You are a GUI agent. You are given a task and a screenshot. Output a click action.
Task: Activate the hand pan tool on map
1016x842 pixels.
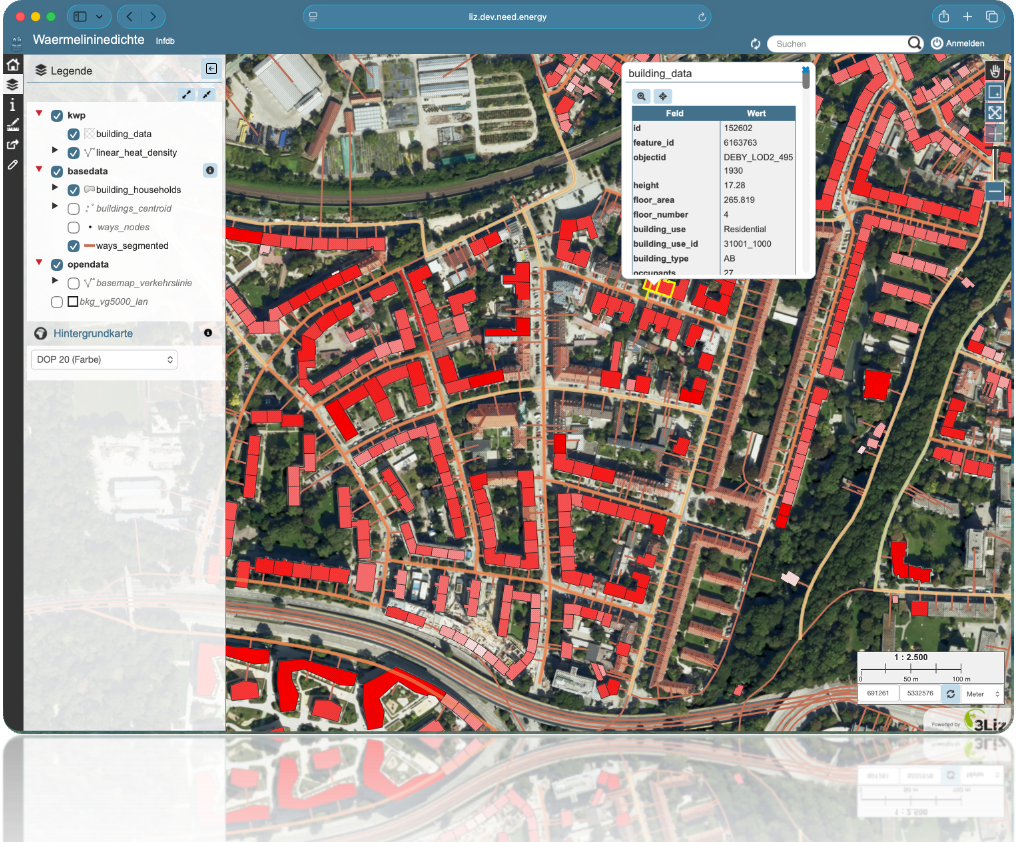pos(995,71)
